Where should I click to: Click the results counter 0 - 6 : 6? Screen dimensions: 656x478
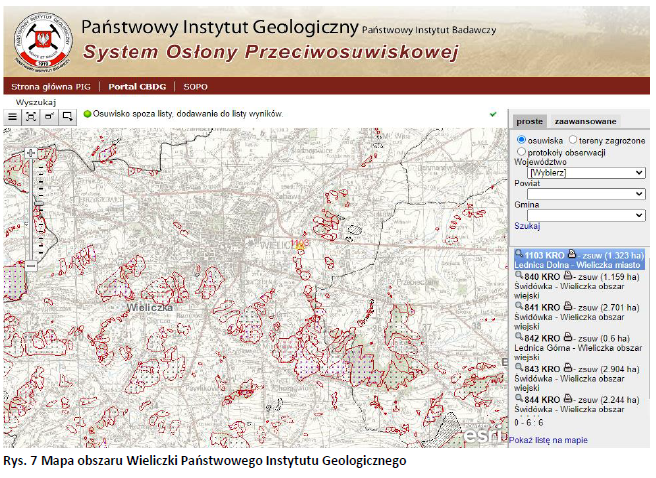(x=528, y=423)
